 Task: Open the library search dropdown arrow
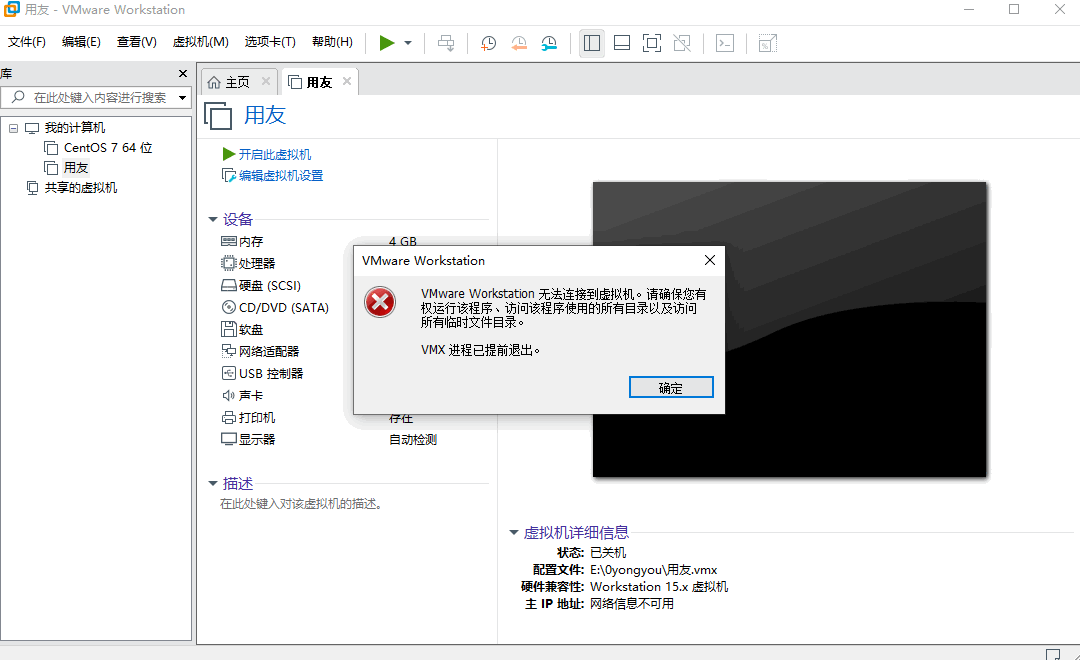click(x=183, y=98)
